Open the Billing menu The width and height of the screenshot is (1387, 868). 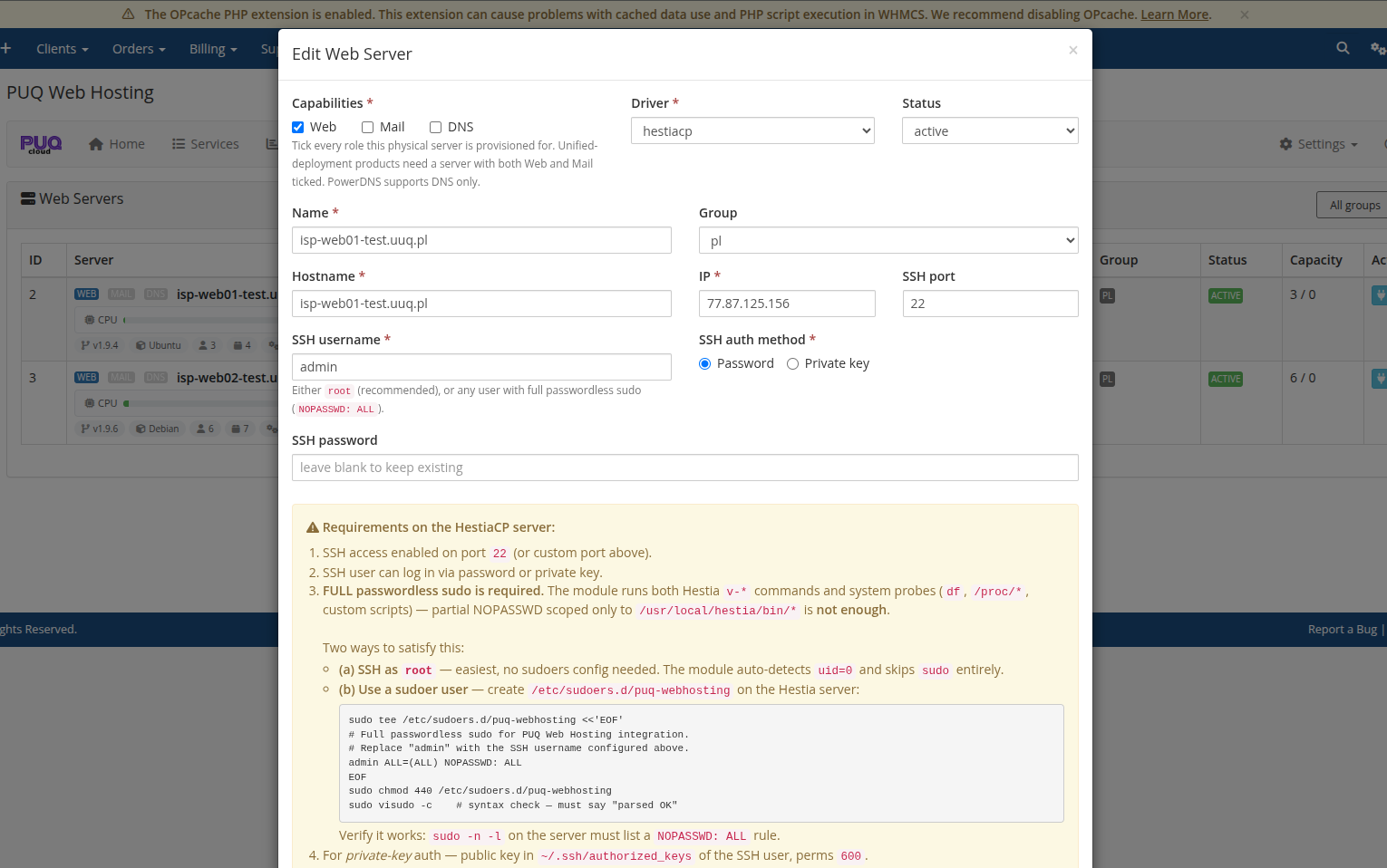[213, 49]
